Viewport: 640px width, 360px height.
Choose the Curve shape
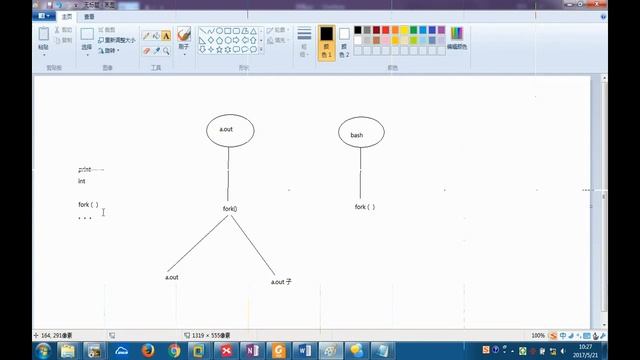click(211, 31)
